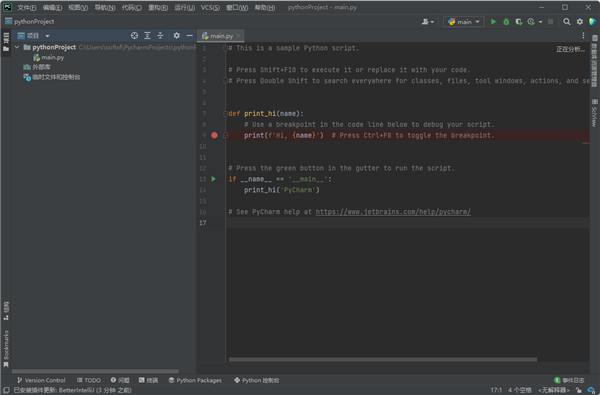Click the IDE updates icon at the end of the status bar
The image size is (600, 395).
(x=591, y=390)
